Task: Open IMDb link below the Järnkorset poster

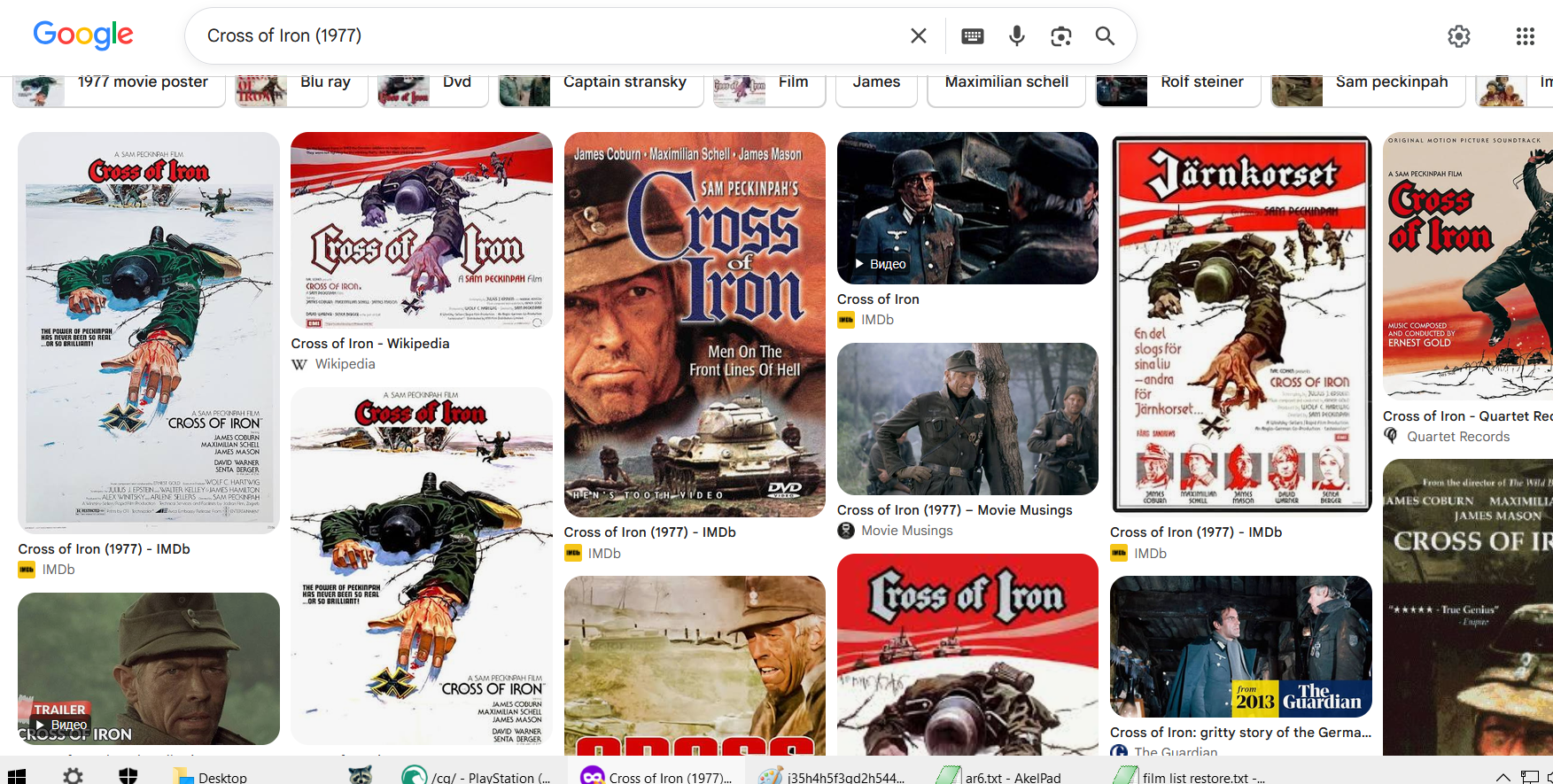Action: (x=1196, y=532)
